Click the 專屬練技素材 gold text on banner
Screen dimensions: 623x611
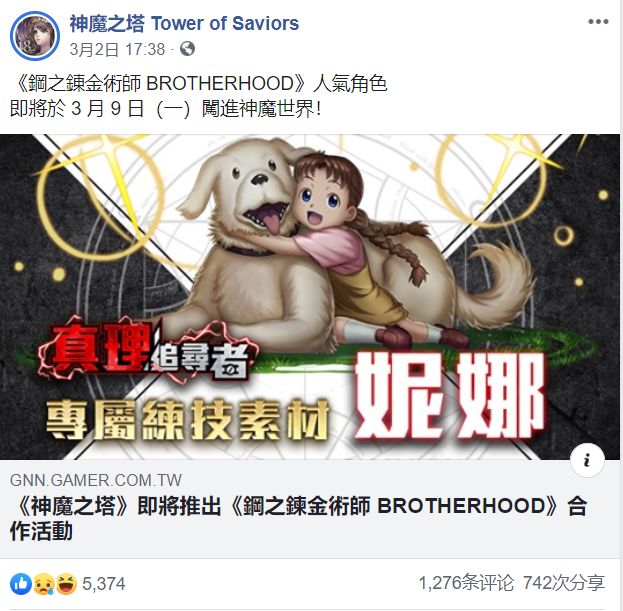188,420
